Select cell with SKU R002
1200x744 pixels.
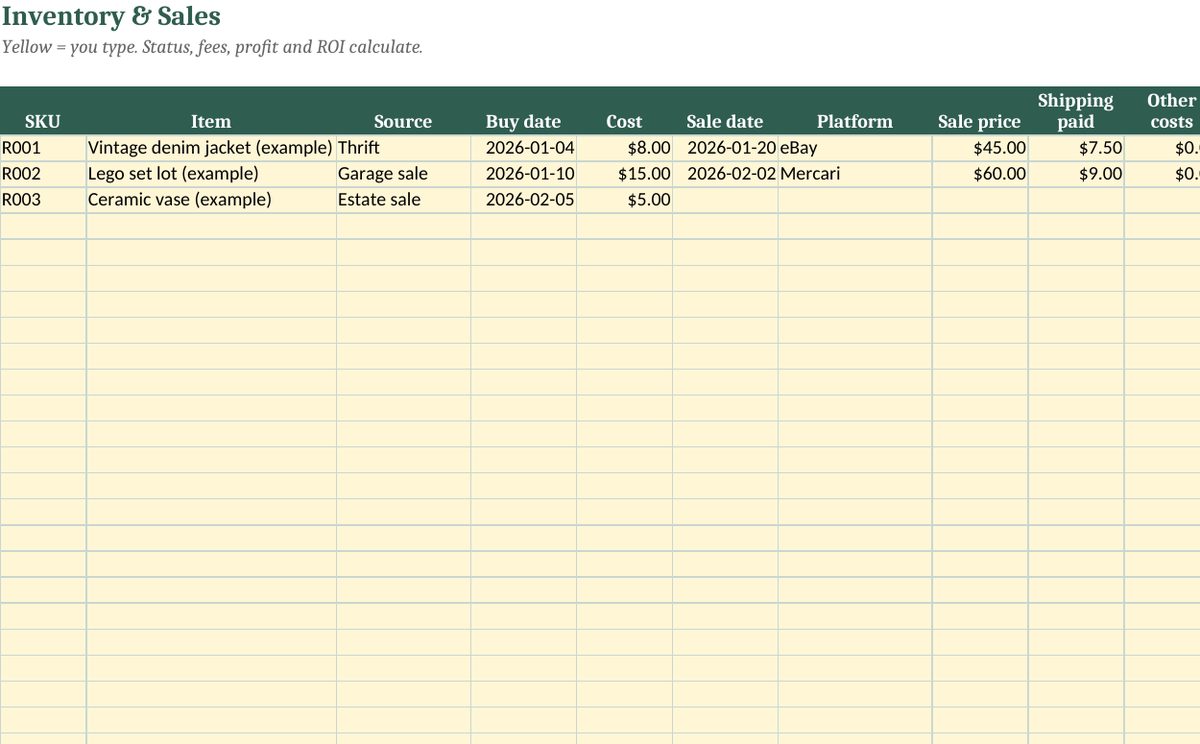click(43, 174)
